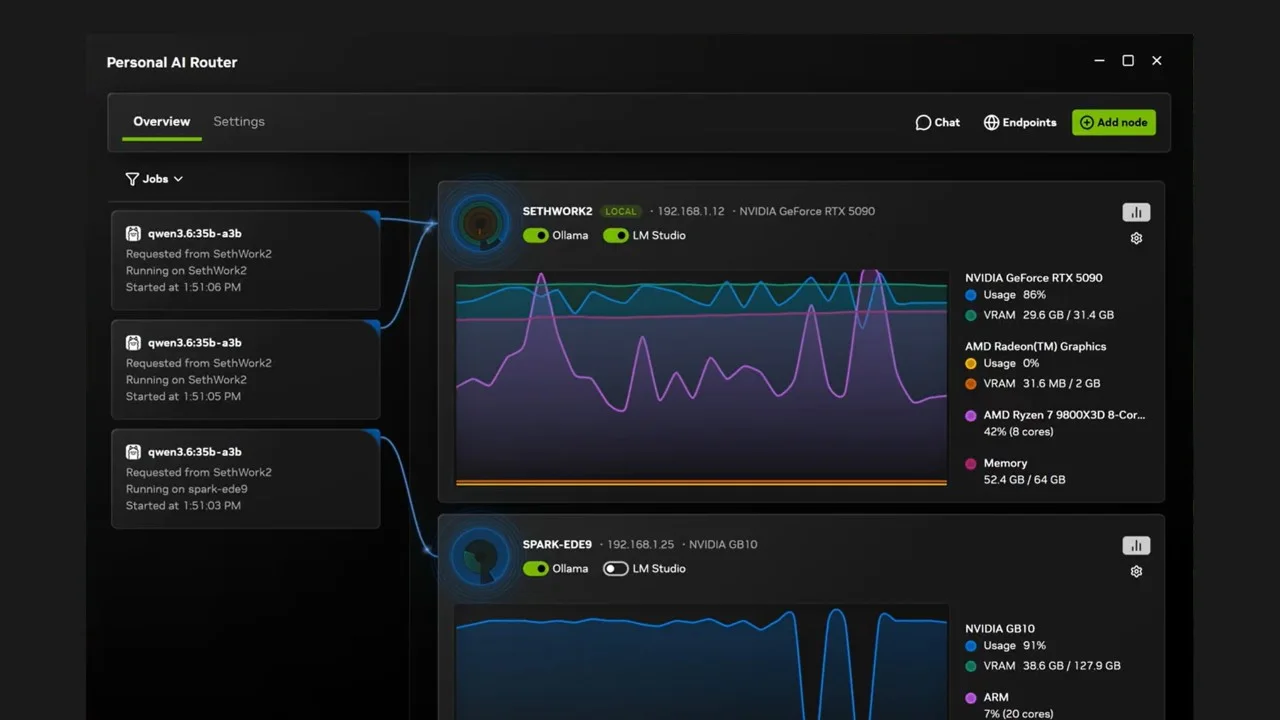Open the Chat speech bubble icon
Image resolution: width=1280 pixels, height=720 pixels.
pyautogui.click(x=923, y=123)
